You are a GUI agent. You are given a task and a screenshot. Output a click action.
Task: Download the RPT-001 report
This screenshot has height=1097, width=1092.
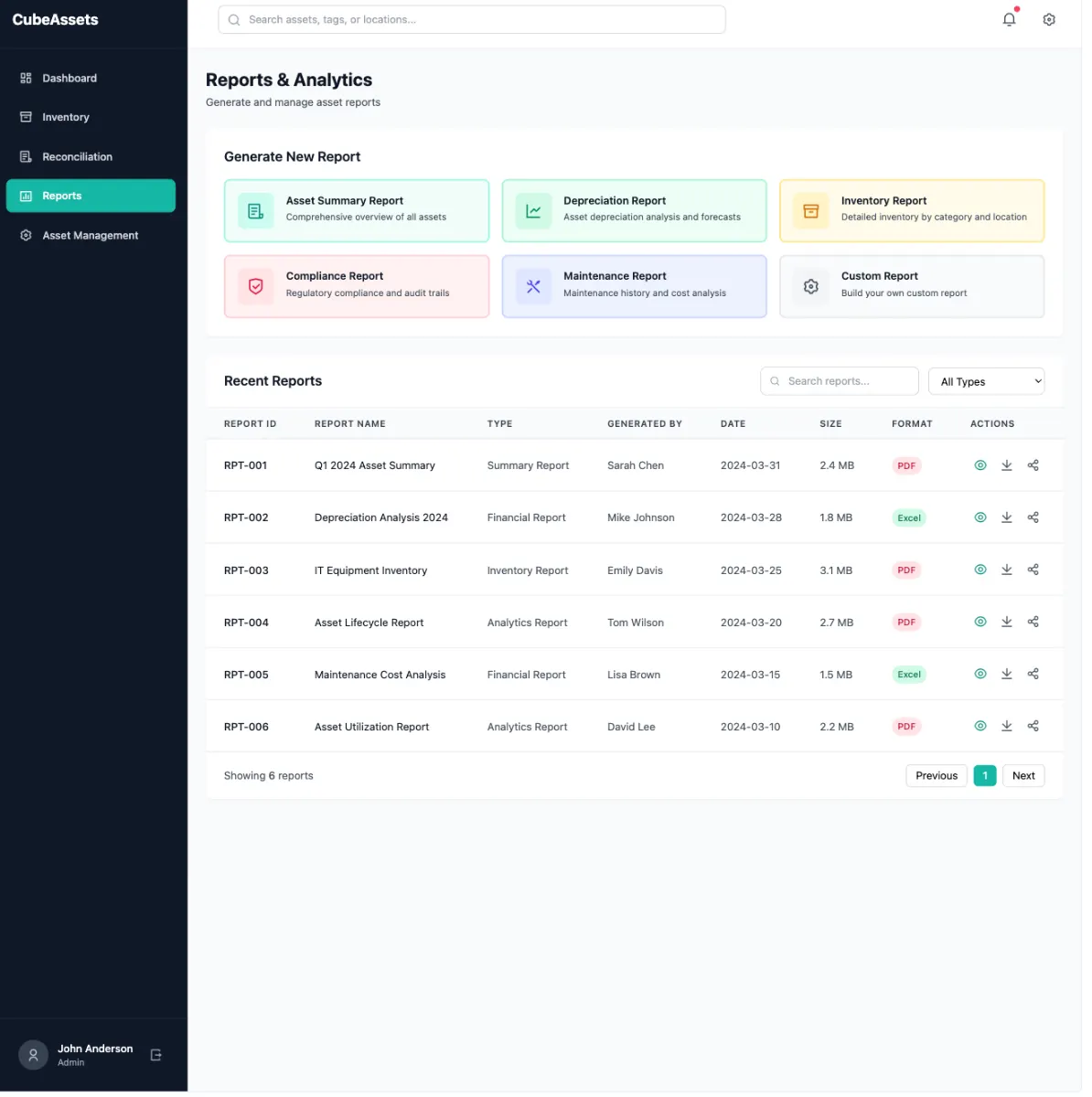coord(1006,465)
